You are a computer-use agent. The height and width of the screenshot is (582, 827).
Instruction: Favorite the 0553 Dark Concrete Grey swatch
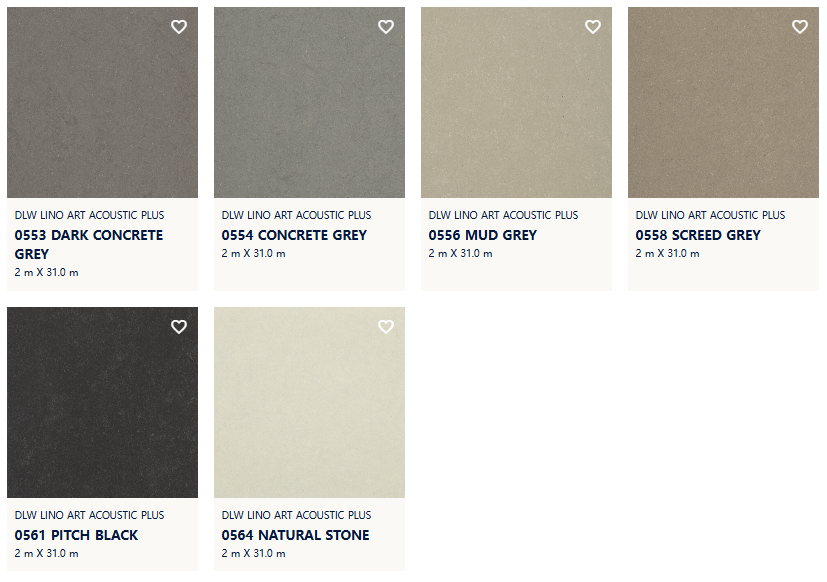pyautogui.click(x=179, y=26)
